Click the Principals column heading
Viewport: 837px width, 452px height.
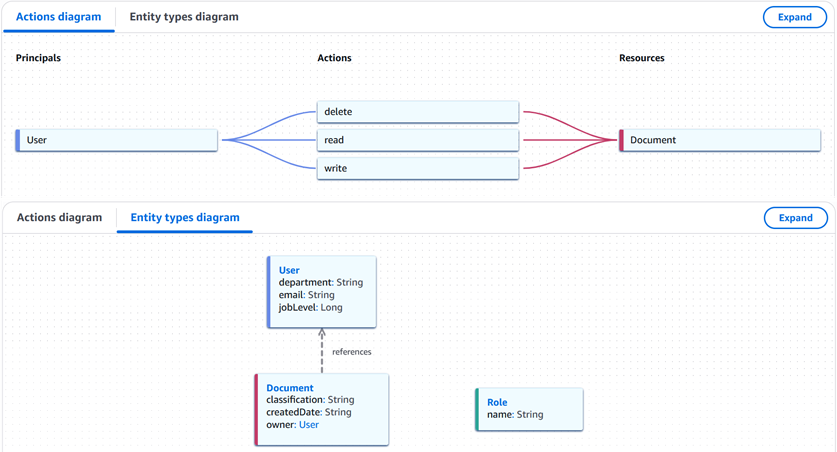click(x=38, y=58)
